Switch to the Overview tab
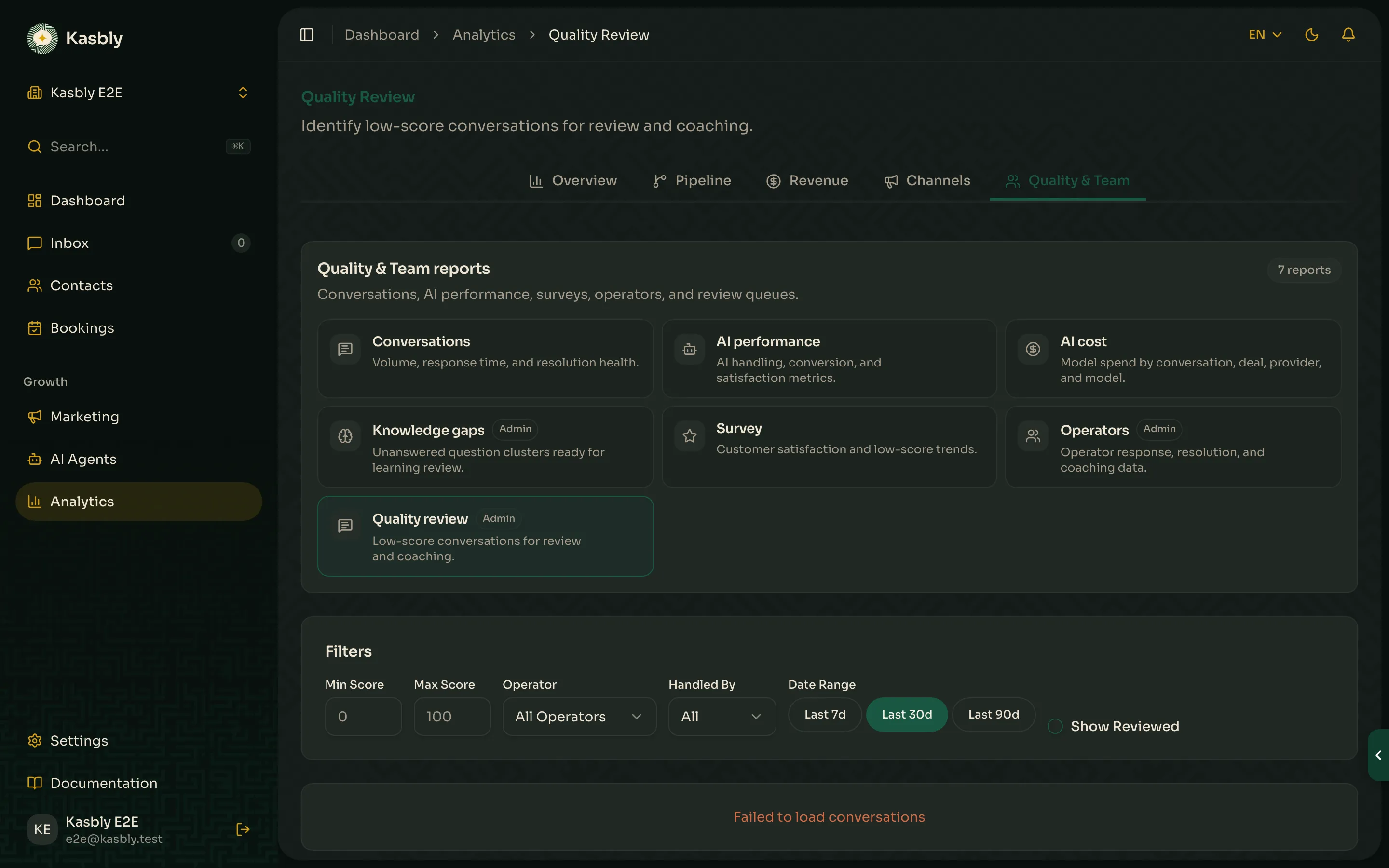 tap(573, 181)
